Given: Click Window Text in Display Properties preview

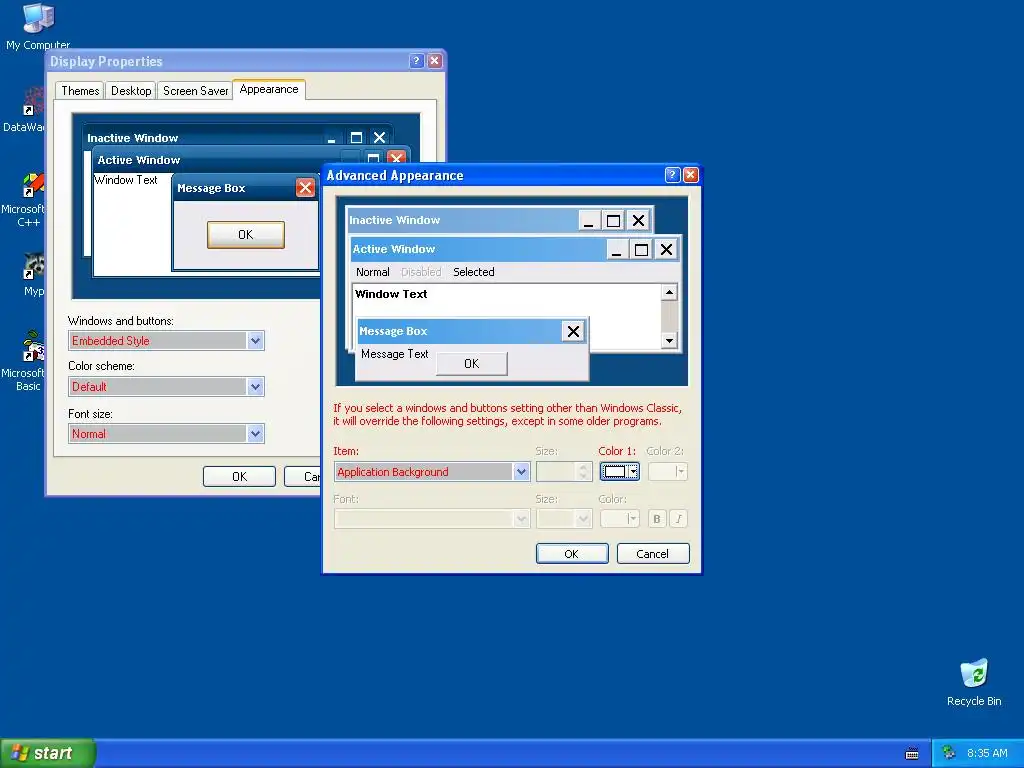Looking at the screenshot, I should click(126, 180).
